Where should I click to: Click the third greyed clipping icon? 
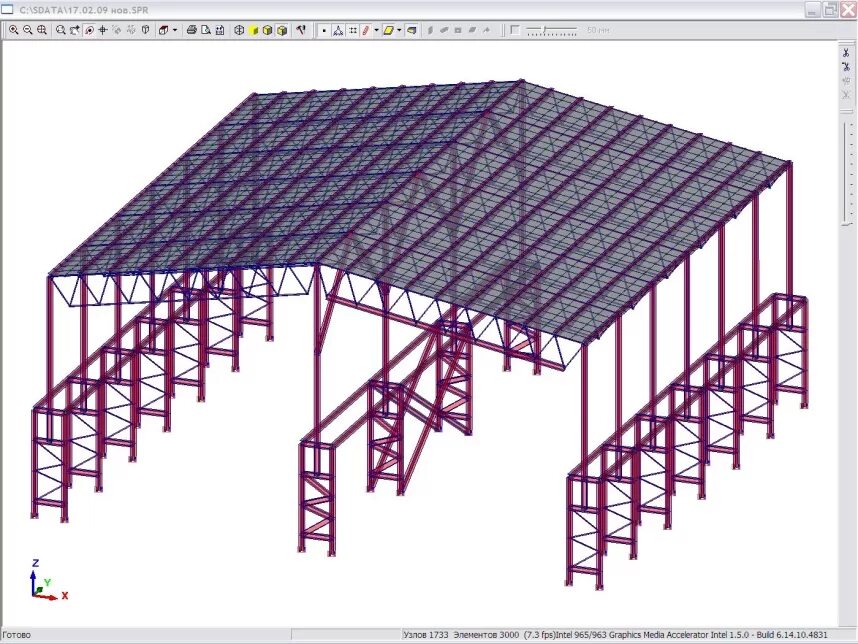coord(846,81)
